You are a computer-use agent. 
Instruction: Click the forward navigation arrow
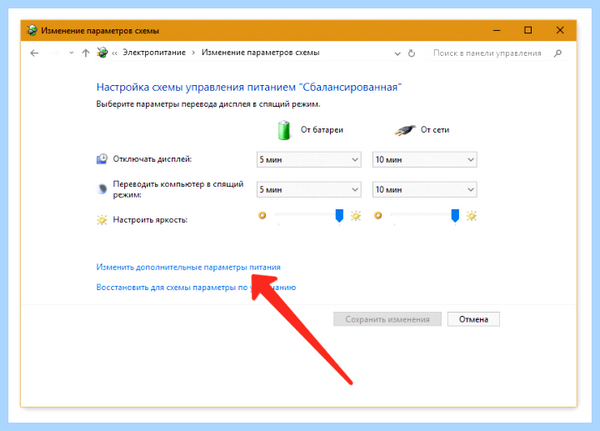(55, 53)
